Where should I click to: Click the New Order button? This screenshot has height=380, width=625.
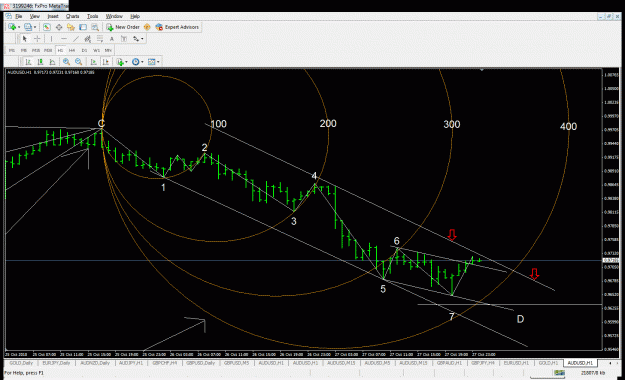pos(123,27)
